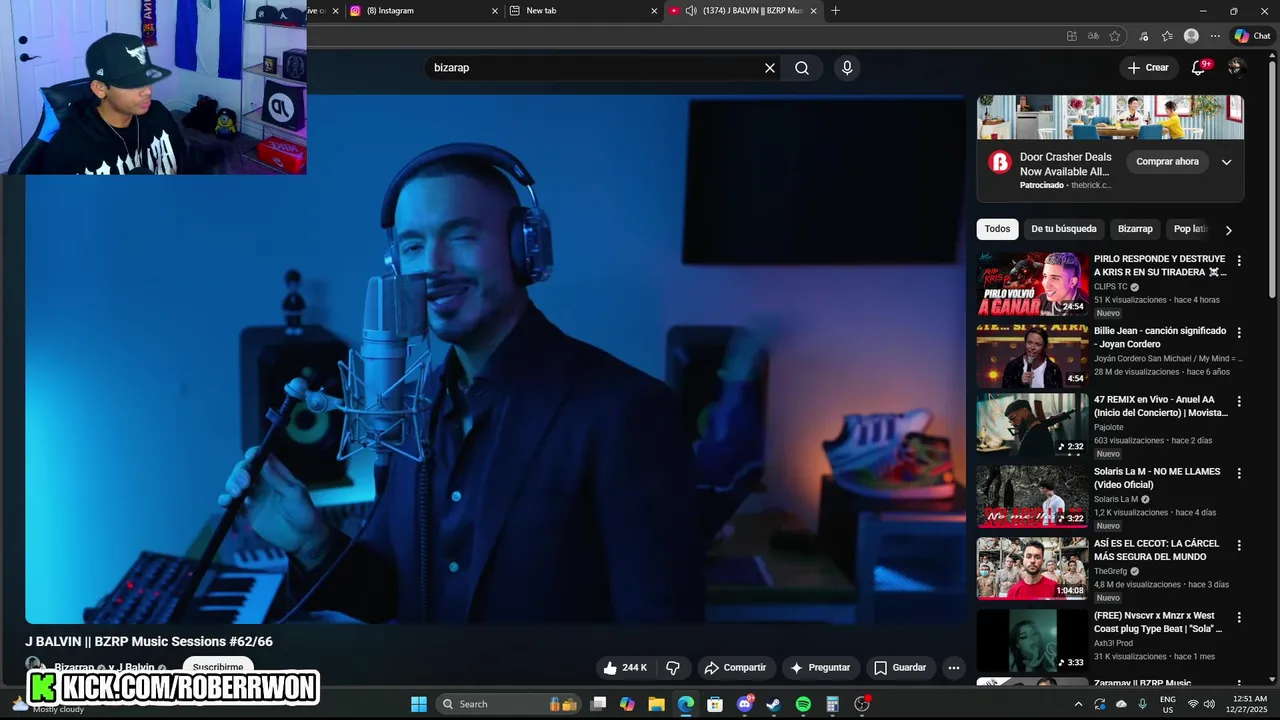Open options for Solaris La M video
This screenshot has height=720, width=1280.
(x=1239, y=473)
